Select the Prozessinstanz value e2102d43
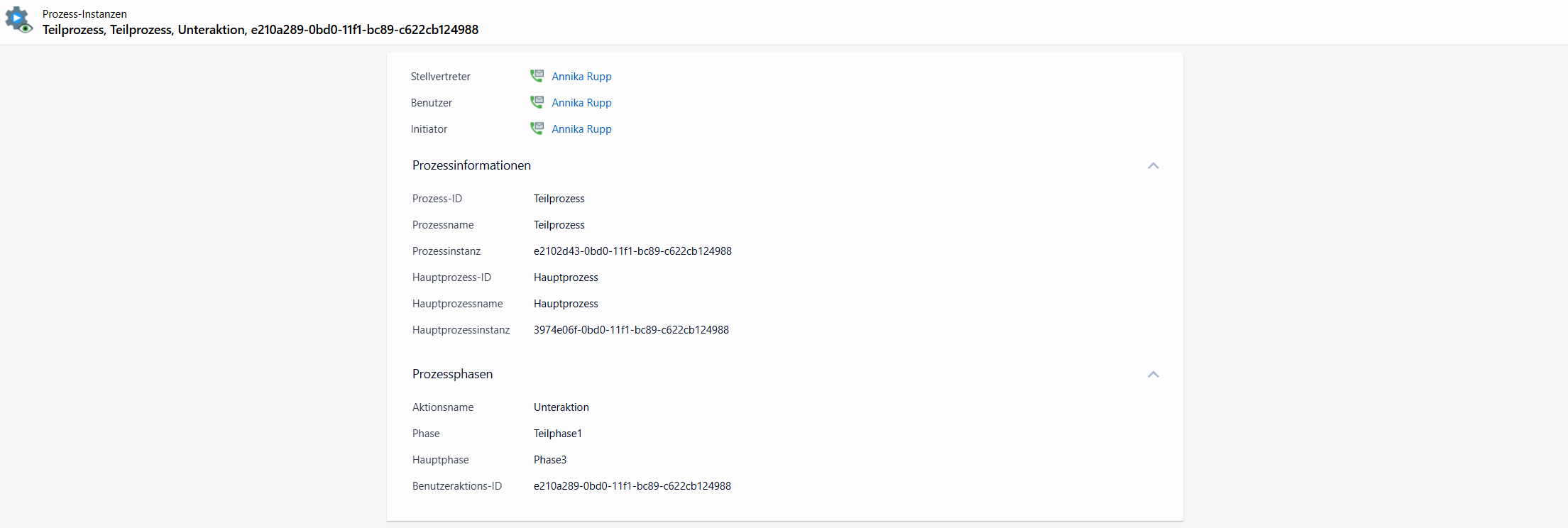 [x=632, y=251]
